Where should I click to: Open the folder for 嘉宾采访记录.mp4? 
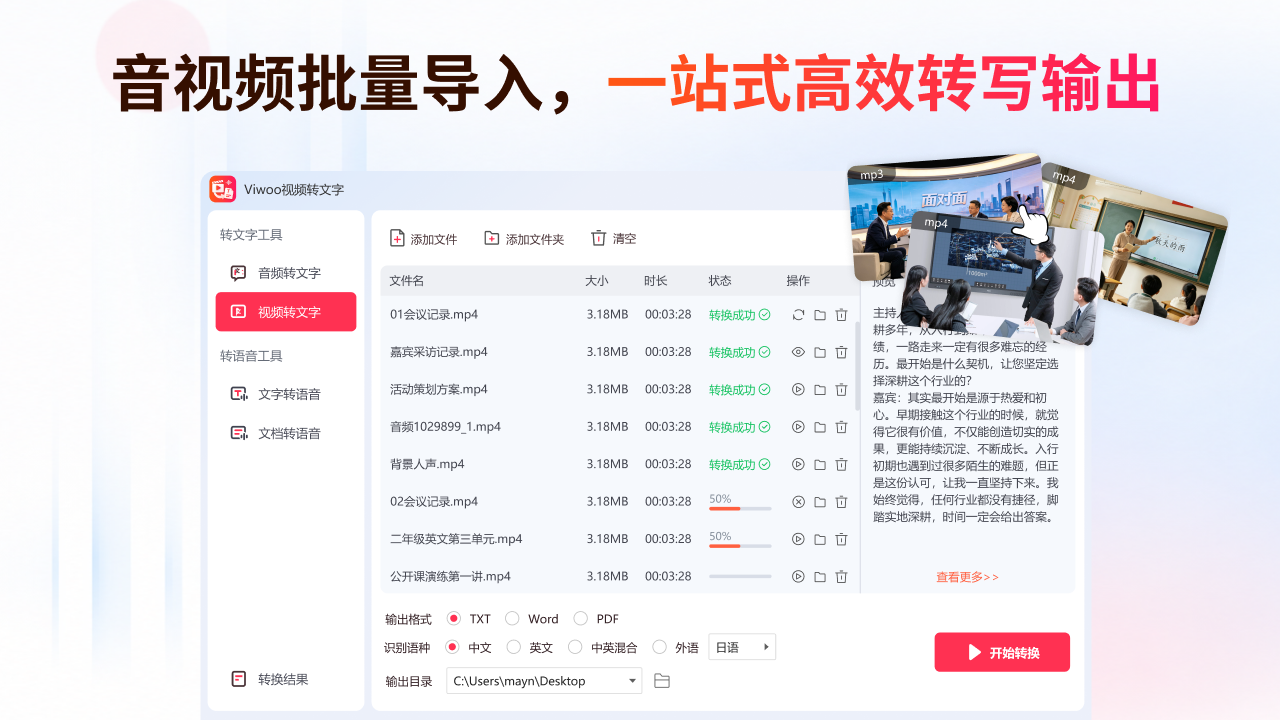(820, 352)
